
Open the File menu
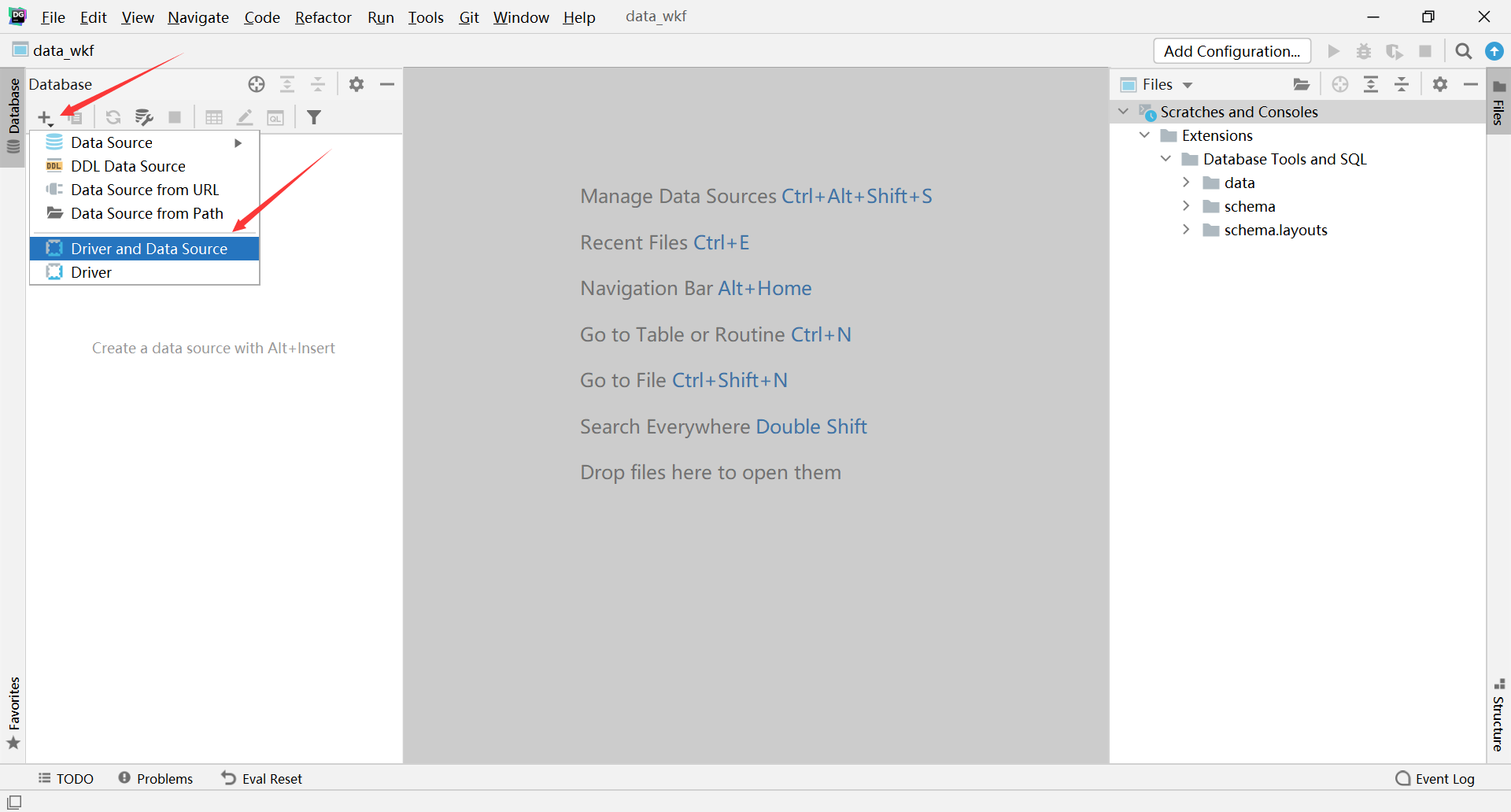pos(53,17)
